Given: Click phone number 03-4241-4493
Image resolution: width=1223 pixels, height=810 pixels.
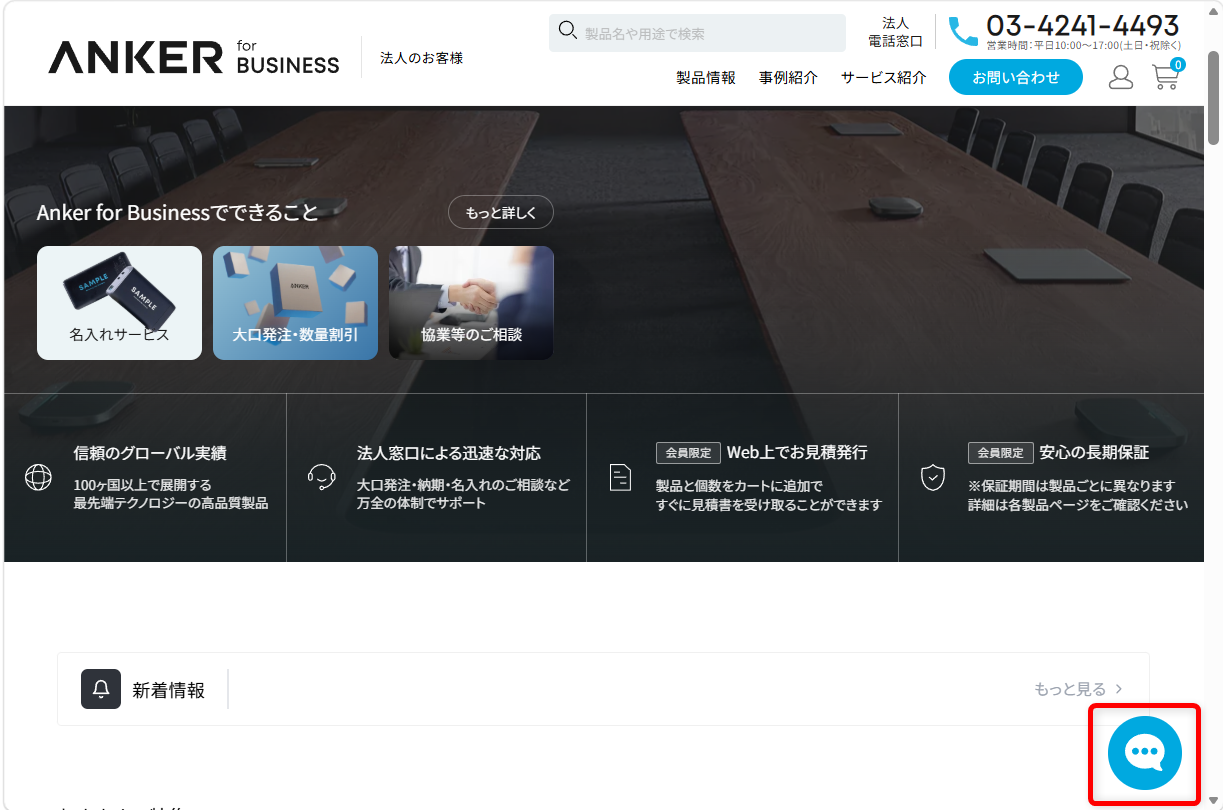Looking at the screenshot, I should coord(1083,24).
